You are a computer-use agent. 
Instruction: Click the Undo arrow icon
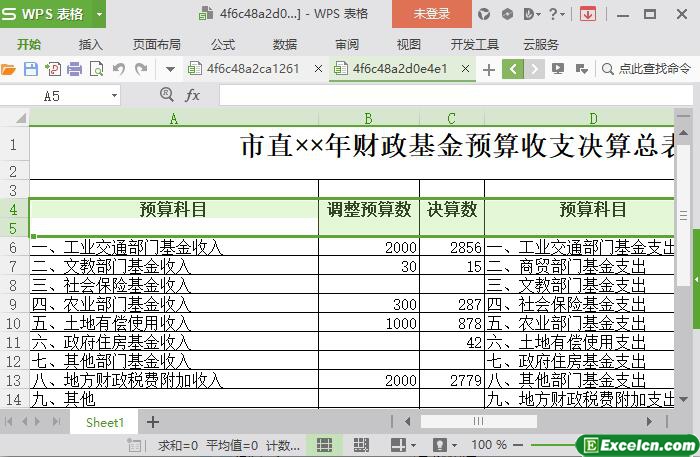point(119,69)
